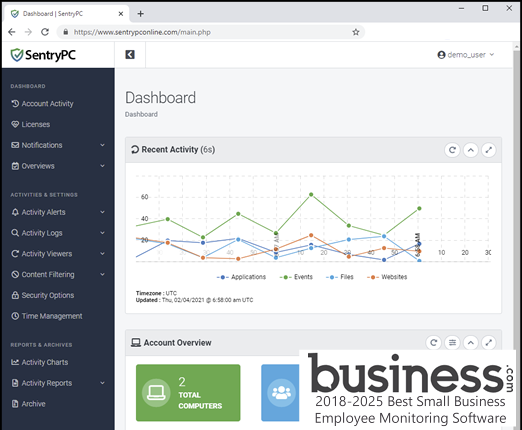522x430 pixels.
Task: Expand Account Overview panel to fullscreen
Action: tap(489, 342)
